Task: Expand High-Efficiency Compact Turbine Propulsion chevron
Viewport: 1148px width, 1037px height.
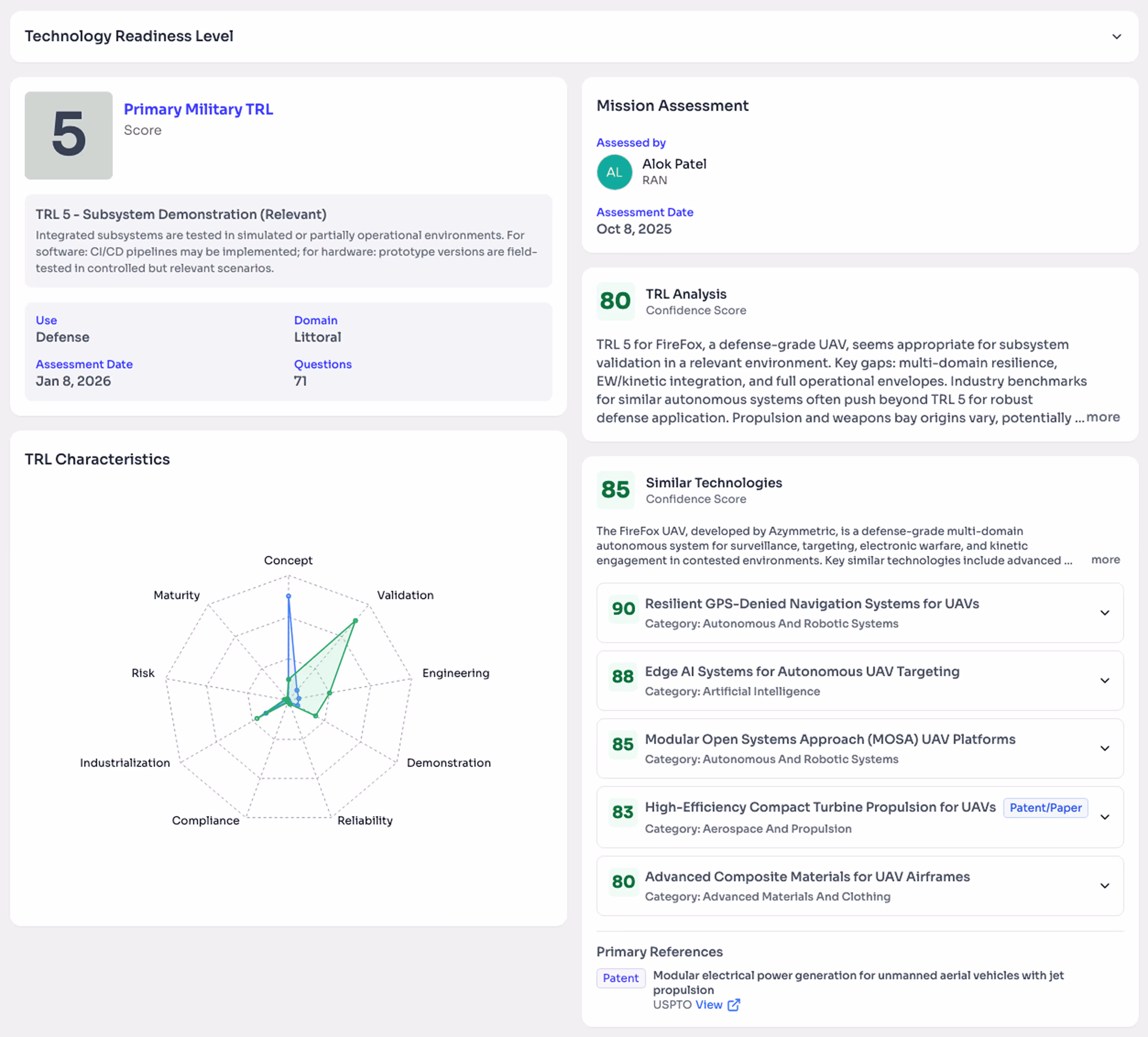Action: [1104, 817]
